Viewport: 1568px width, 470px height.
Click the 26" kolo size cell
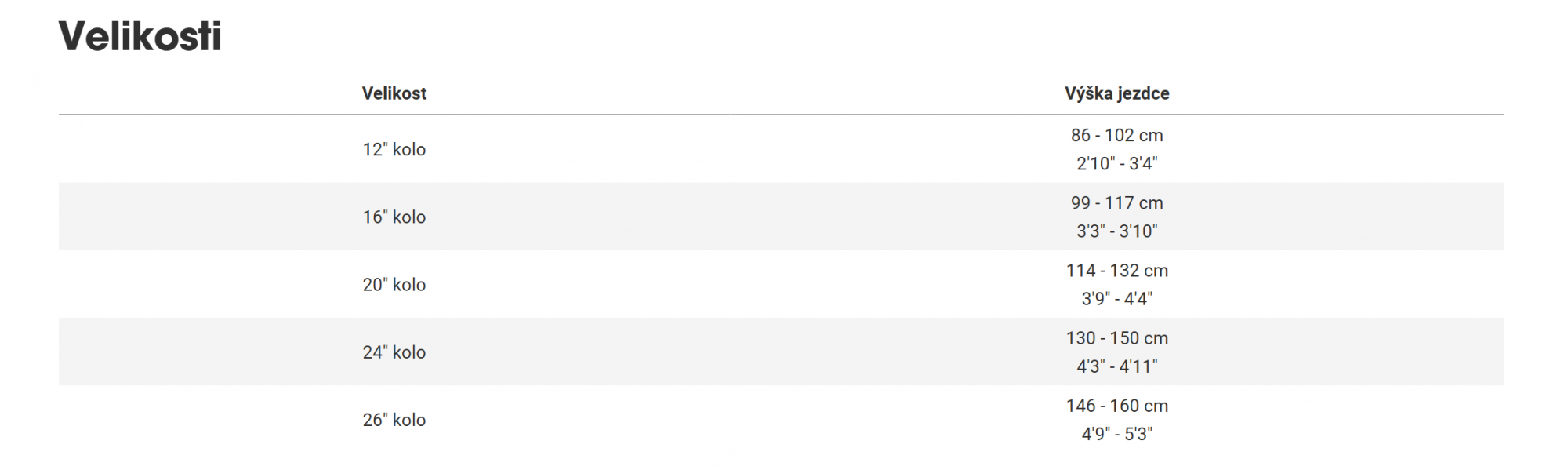pyautogui.click(x=394, y=420)
